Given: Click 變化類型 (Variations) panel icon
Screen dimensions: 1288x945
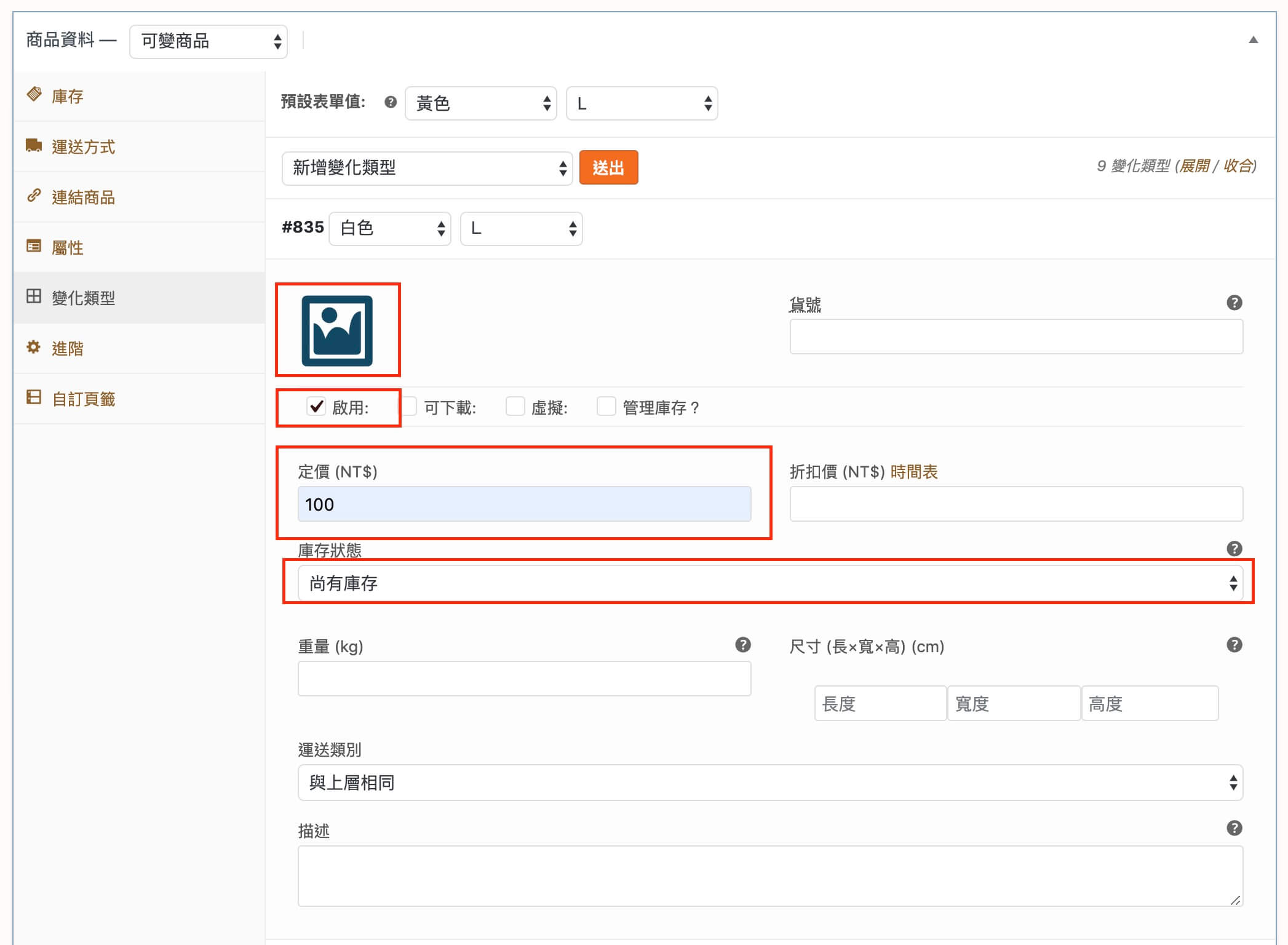Looking at the screenshot, I should coord(31,297).
